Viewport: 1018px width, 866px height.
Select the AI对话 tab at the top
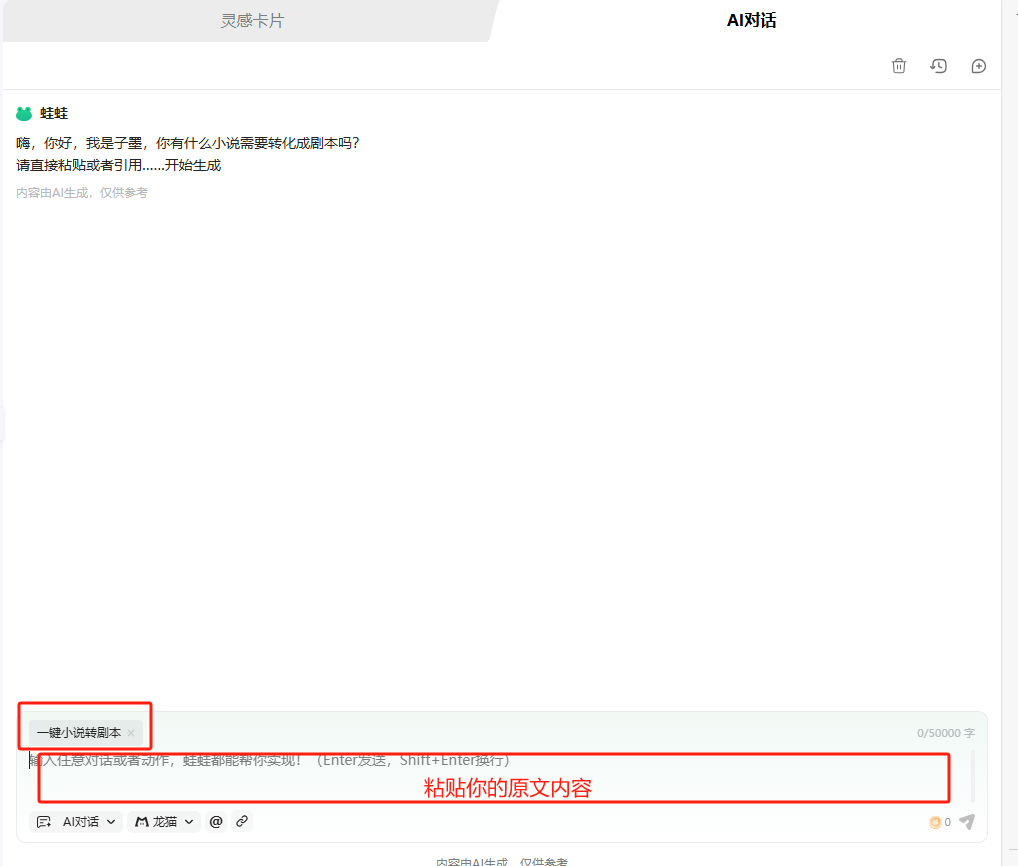tap(751, 21)
